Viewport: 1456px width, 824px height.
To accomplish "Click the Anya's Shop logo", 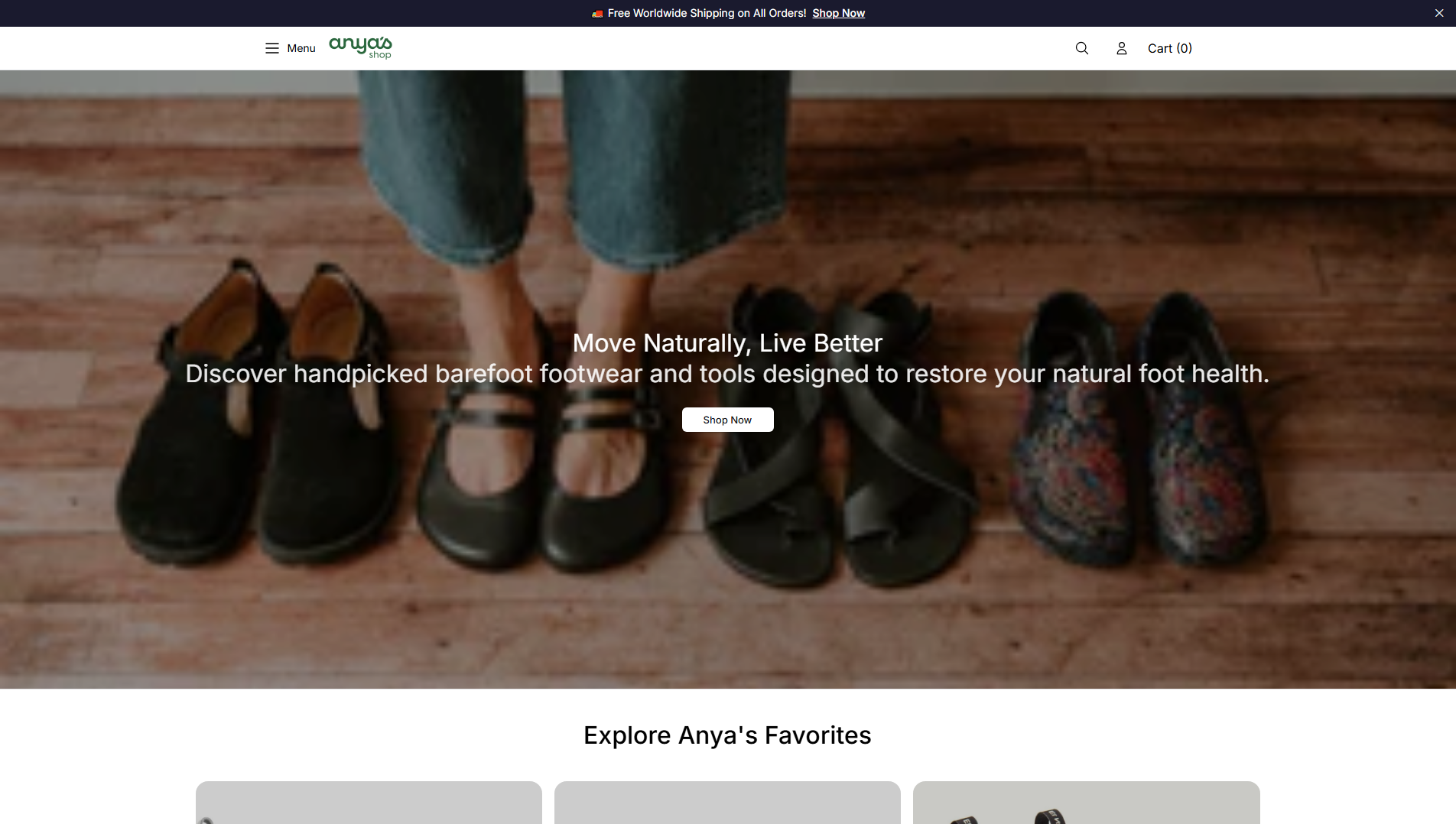I will tap(360, 47).
